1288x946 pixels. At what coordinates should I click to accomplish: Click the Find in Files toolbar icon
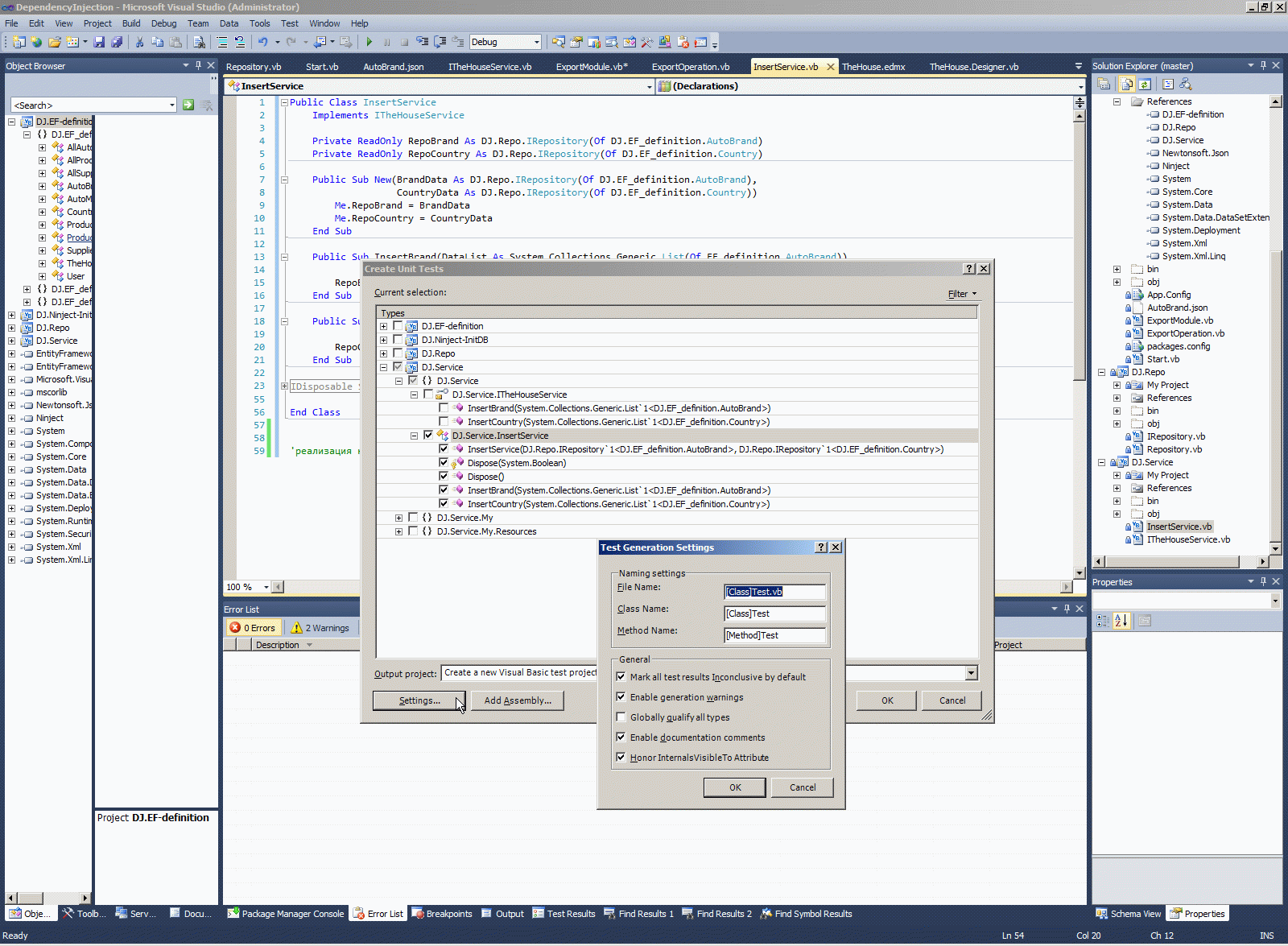(199, 42)
